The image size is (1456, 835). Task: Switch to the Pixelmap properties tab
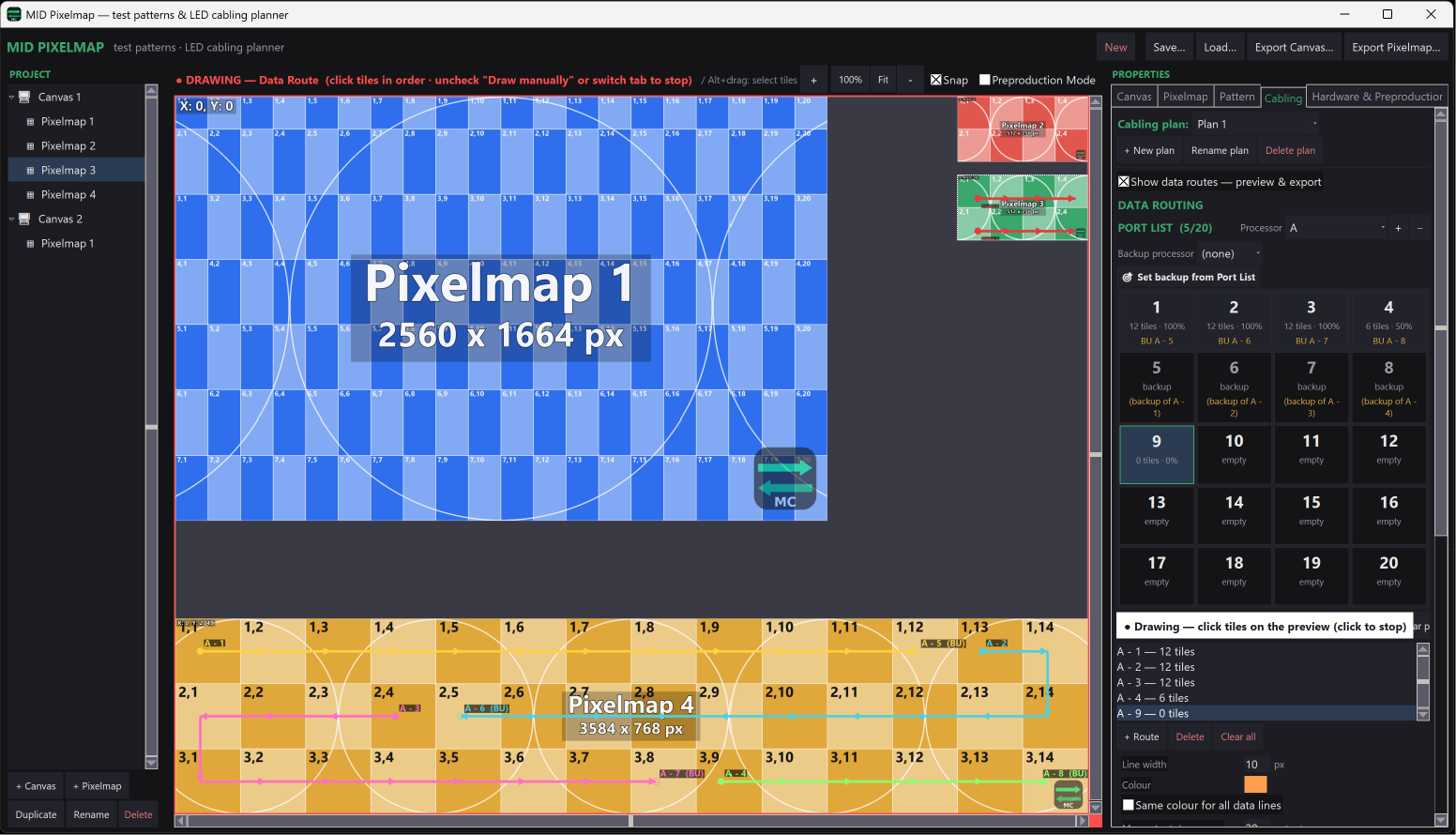click(x=1185, y=97)
